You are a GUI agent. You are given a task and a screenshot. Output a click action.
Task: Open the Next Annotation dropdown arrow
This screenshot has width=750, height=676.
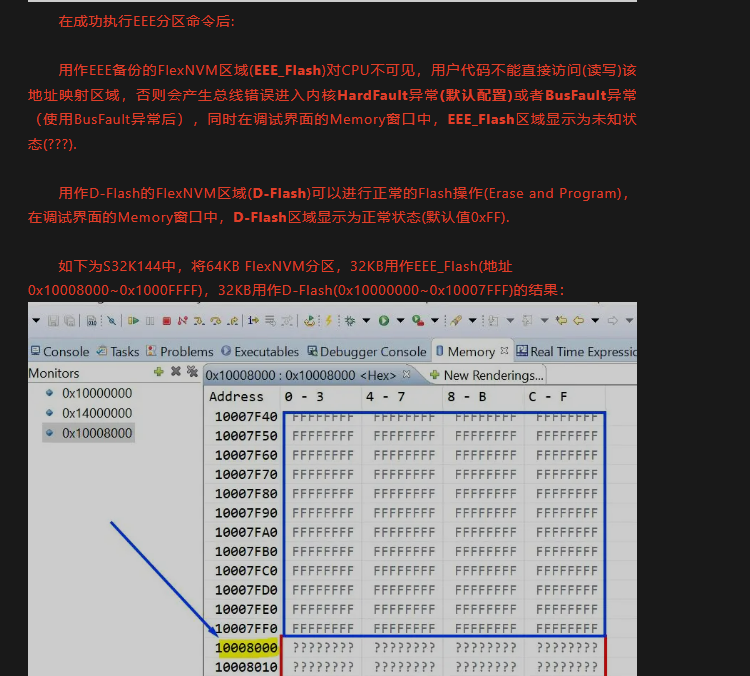(x=510, y=321)
